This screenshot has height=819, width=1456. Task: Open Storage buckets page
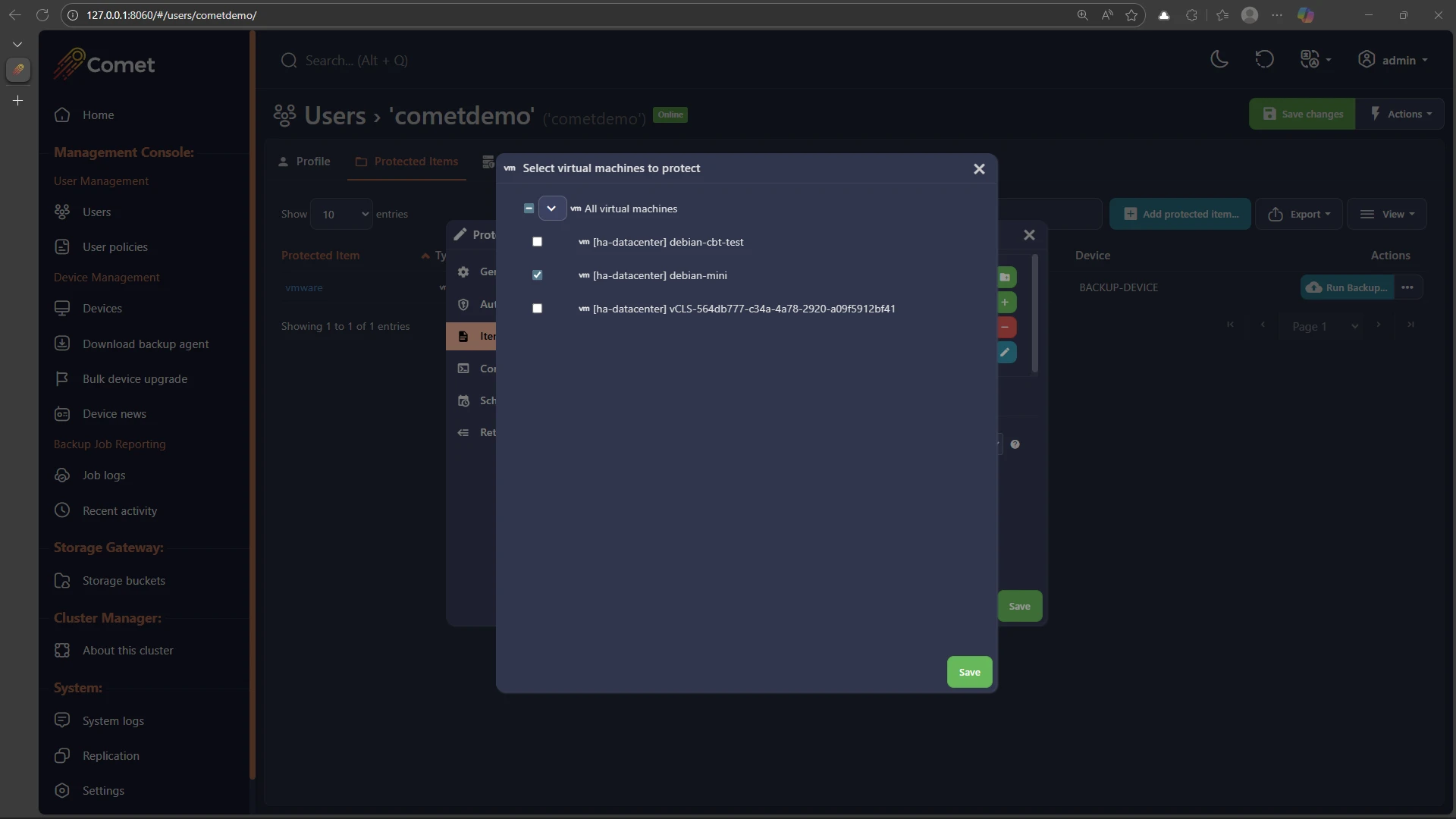pos(123,581)
